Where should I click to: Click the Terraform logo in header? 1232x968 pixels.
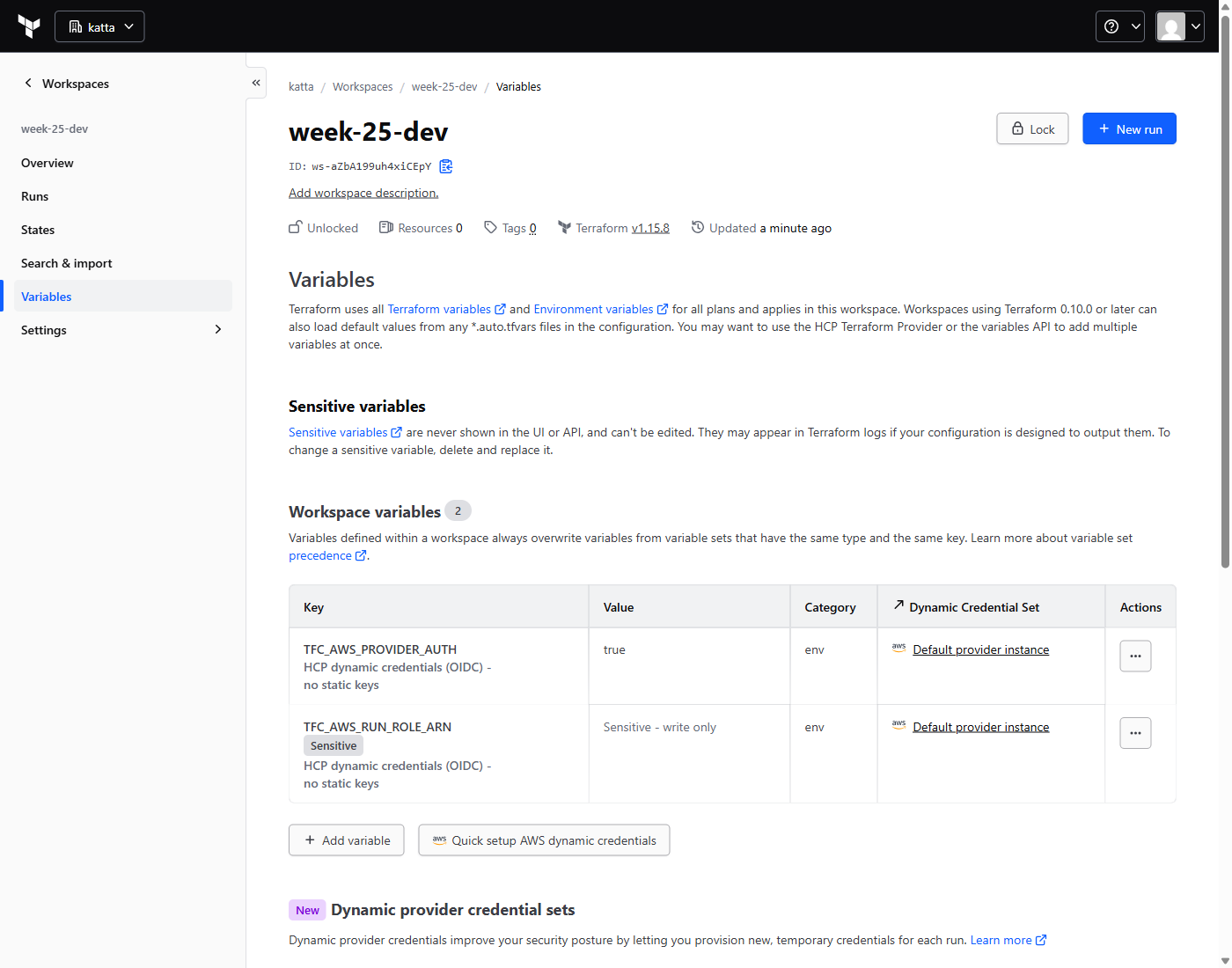(x=29, y=26)
